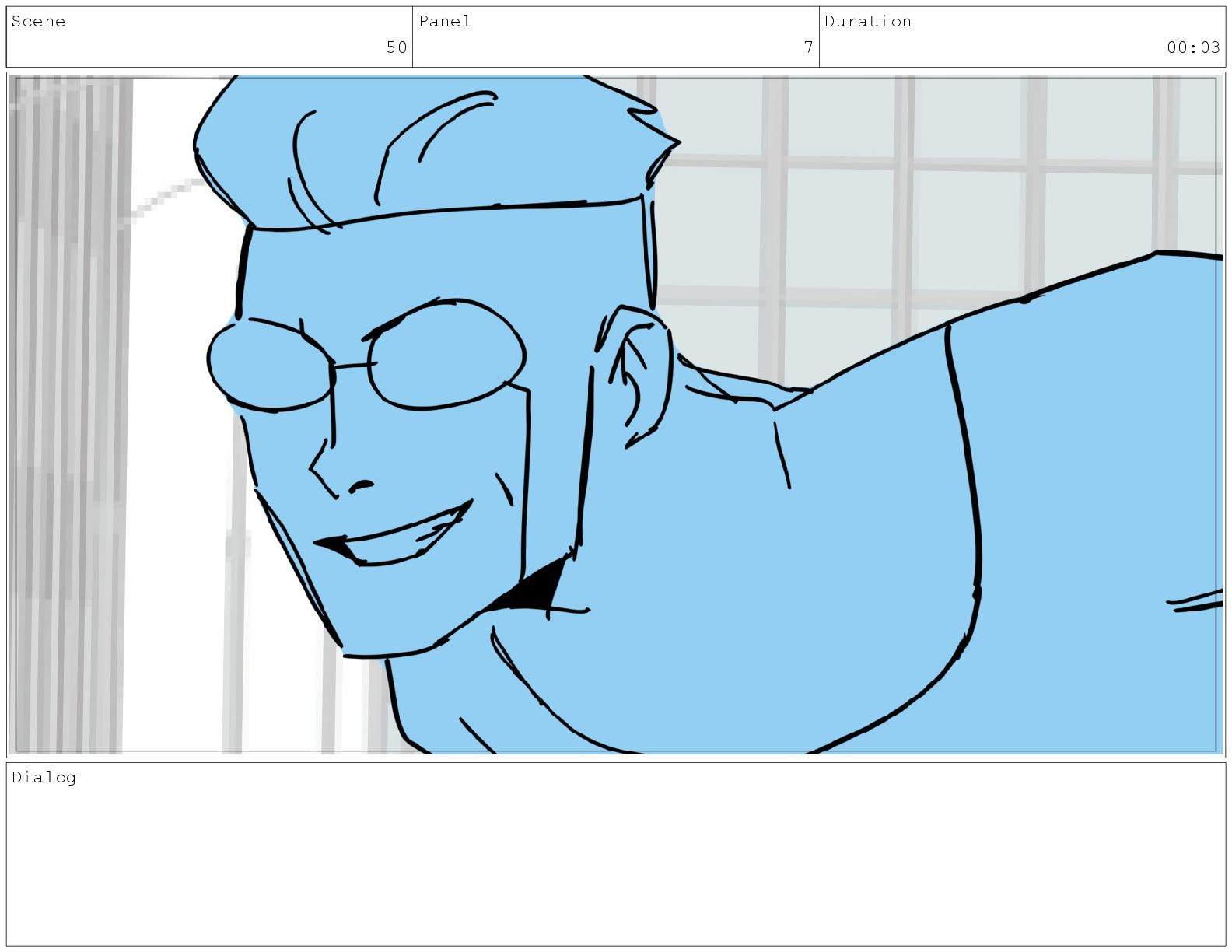1232x952 pixels.
Task: Select the panel number value 7
Action: (x=808, y=47)
